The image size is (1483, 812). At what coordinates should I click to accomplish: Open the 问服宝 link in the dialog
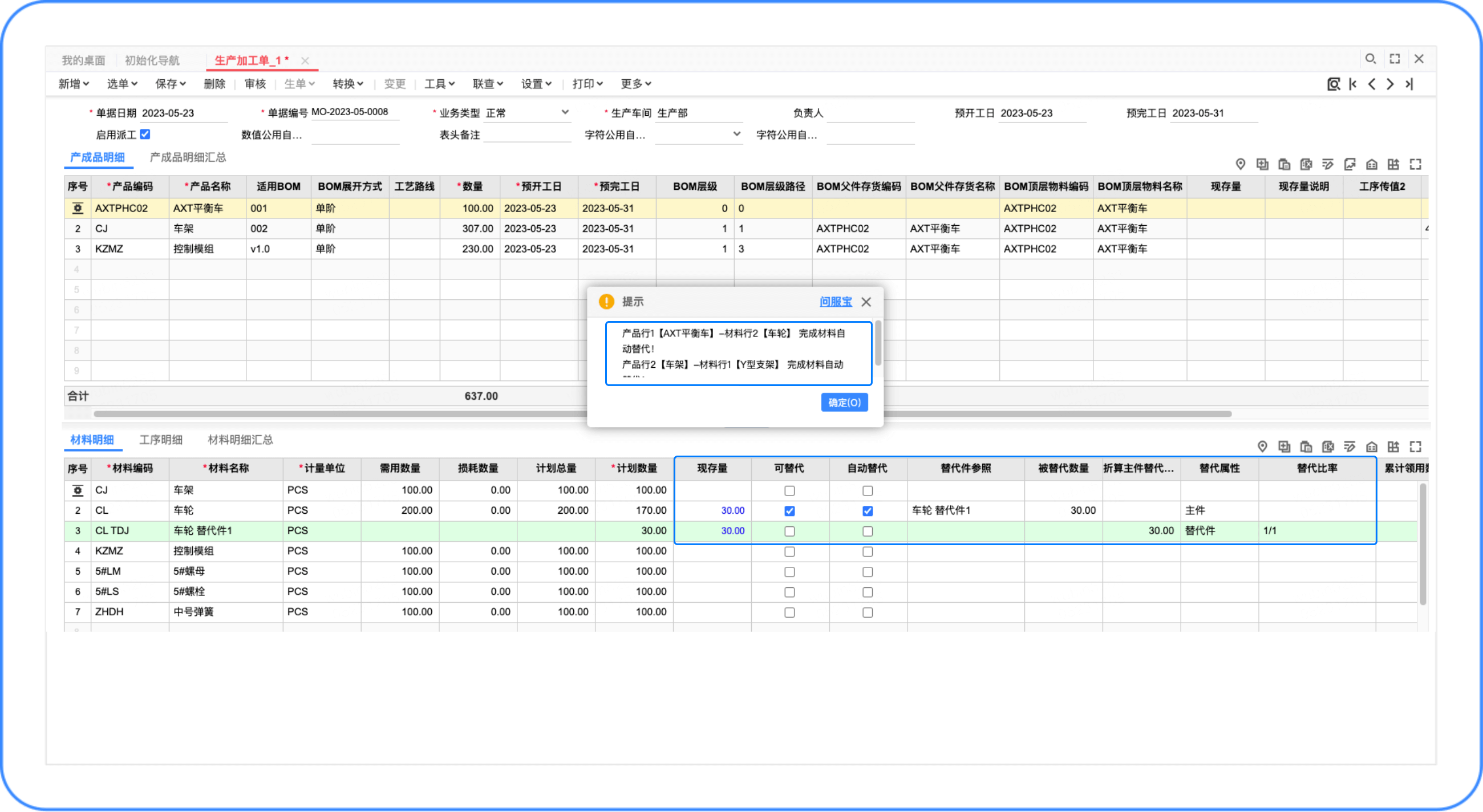[836, 302]
